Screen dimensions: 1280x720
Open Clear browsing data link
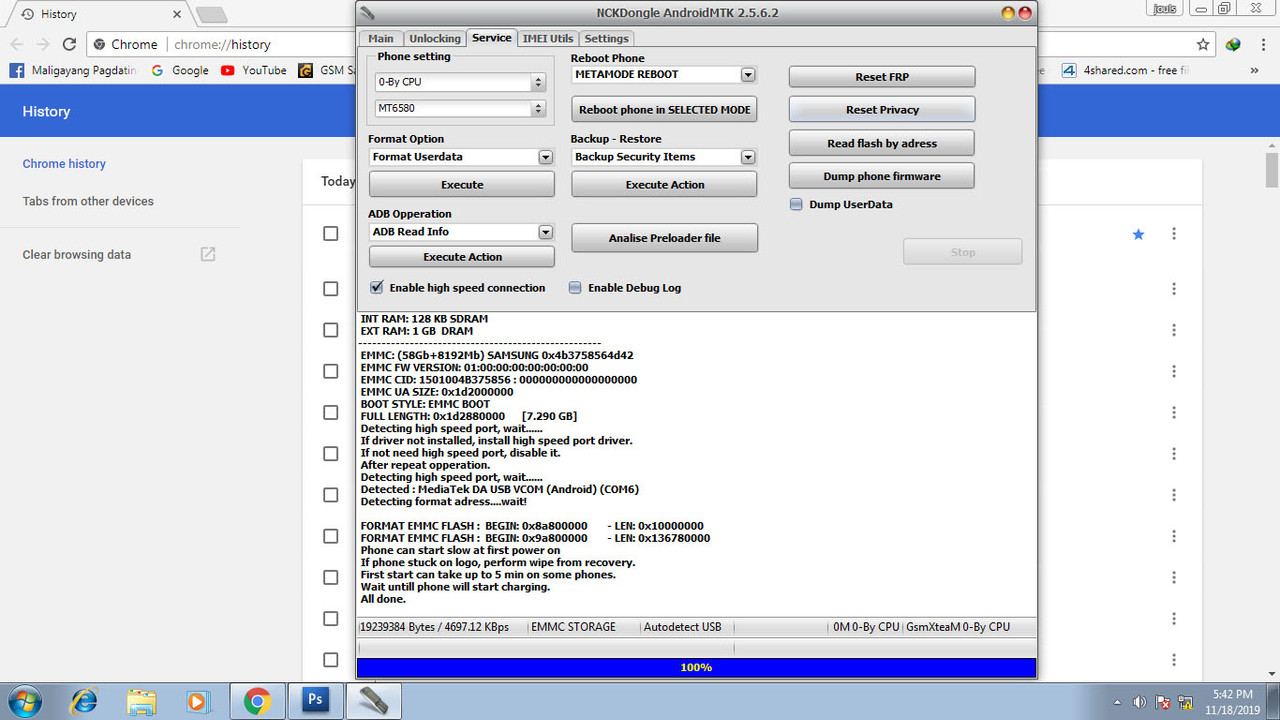click(77, 254)
